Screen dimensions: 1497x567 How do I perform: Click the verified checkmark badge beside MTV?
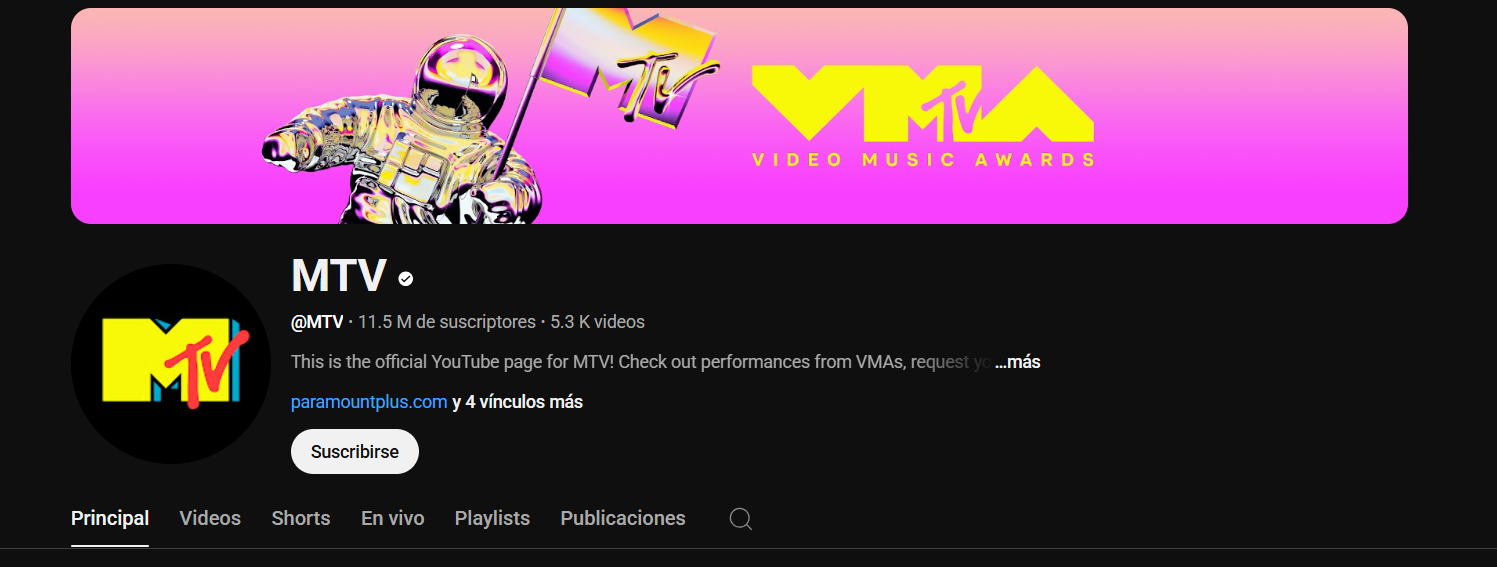click(406, 279)
